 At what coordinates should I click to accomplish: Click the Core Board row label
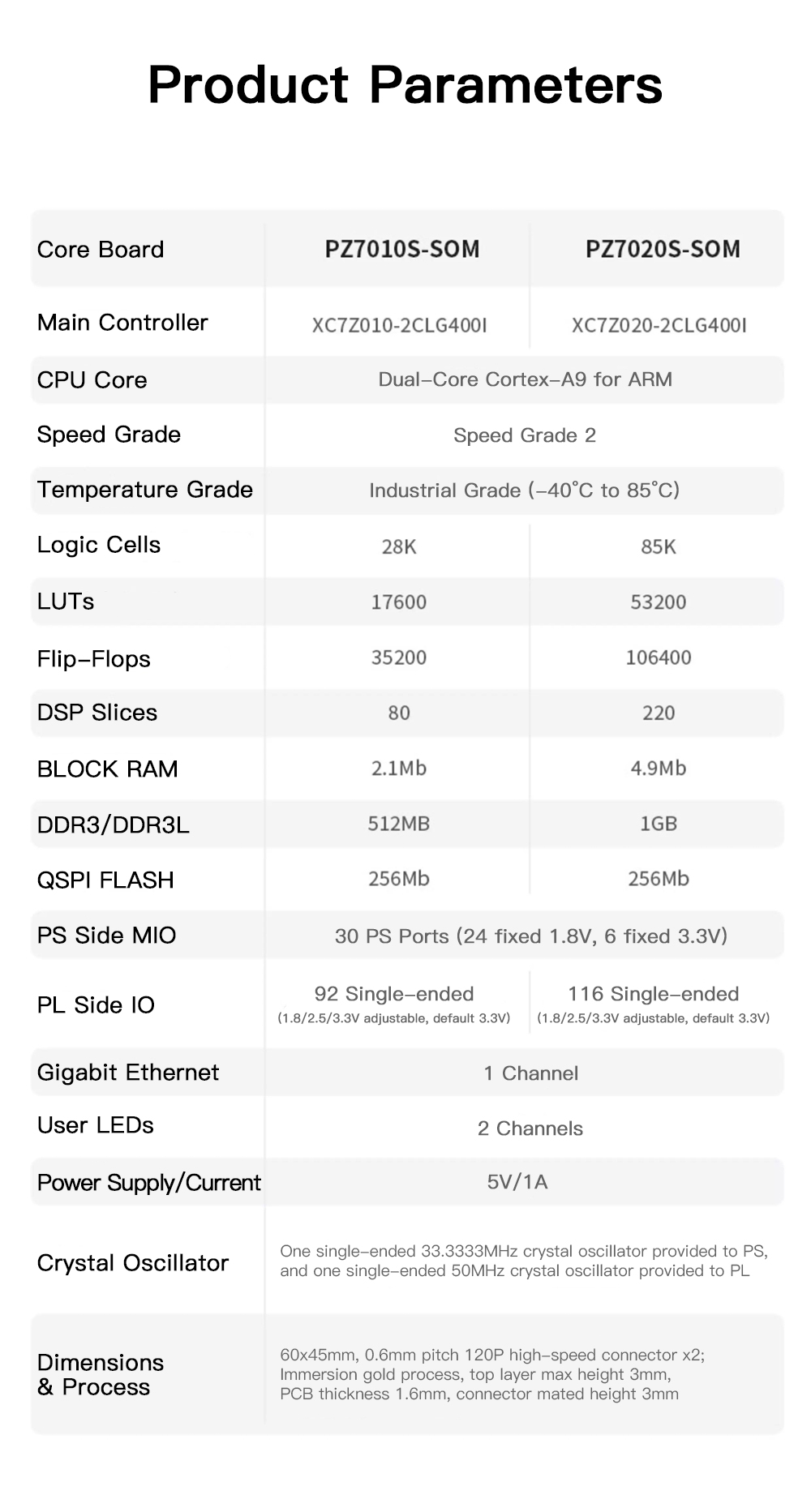click(x=101, y=250)
